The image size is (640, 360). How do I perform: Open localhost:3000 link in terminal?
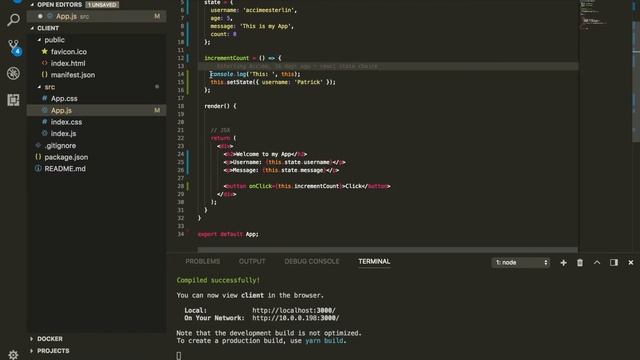pos(294,310)
